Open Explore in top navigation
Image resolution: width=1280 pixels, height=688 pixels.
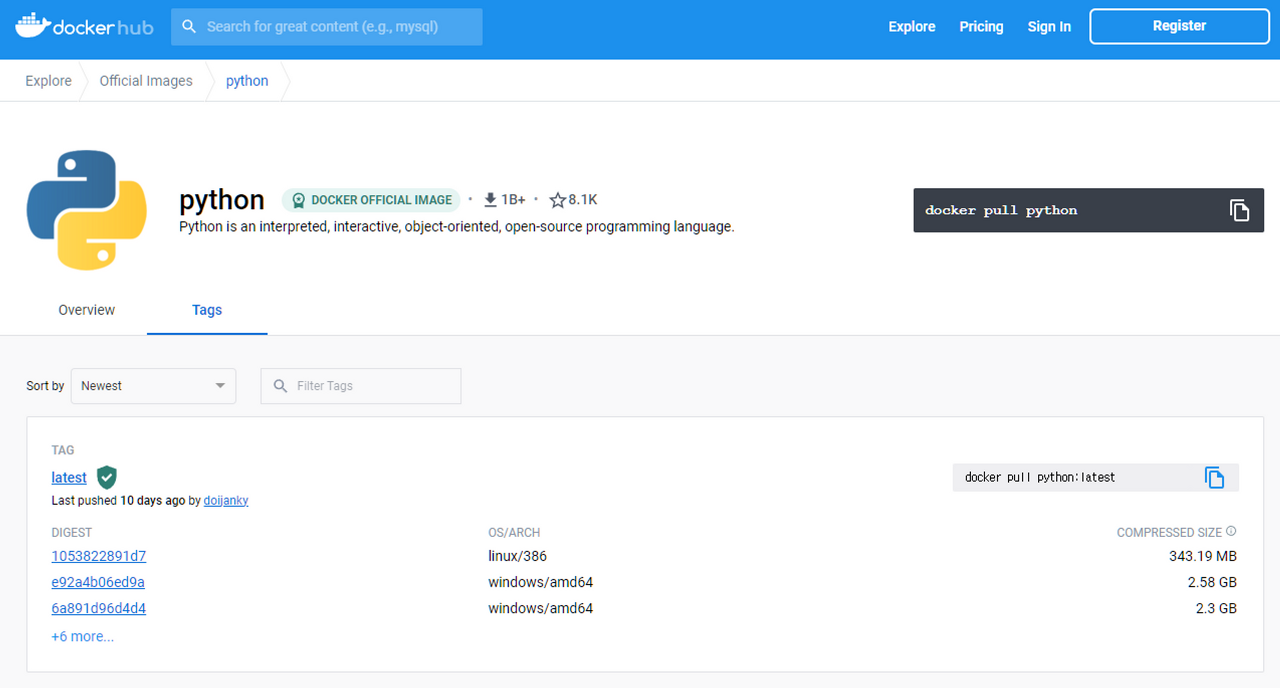pyautogui.click(x=912, y=27)
